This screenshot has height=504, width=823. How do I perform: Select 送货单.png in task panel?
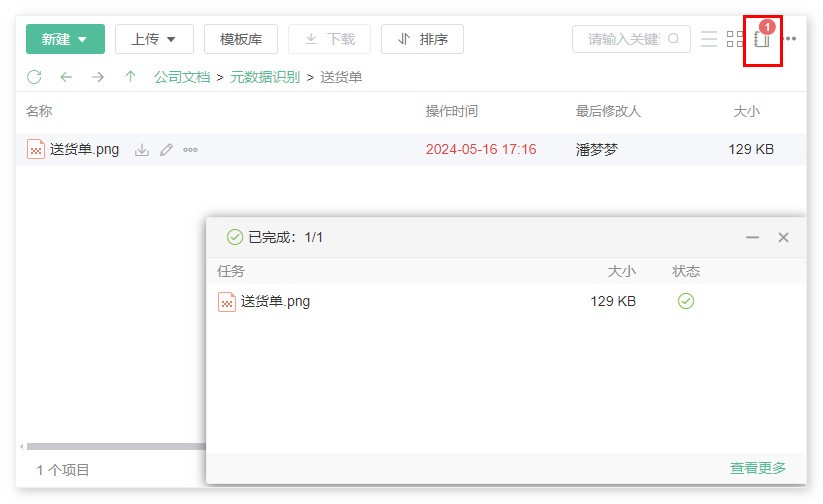(x=276, y=301)
